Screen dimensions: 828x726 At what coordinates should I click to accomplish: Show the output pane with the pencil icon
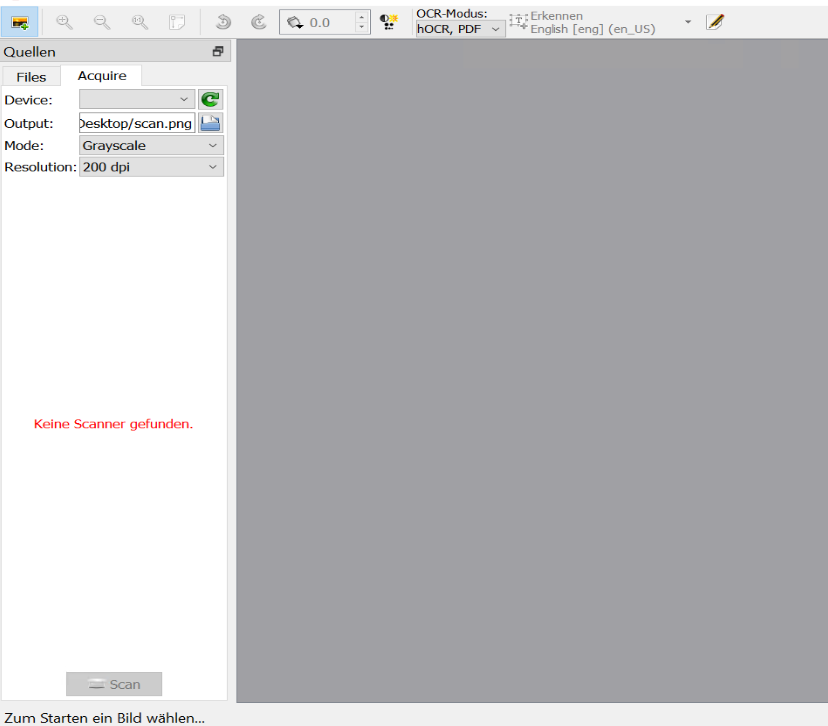715,21
